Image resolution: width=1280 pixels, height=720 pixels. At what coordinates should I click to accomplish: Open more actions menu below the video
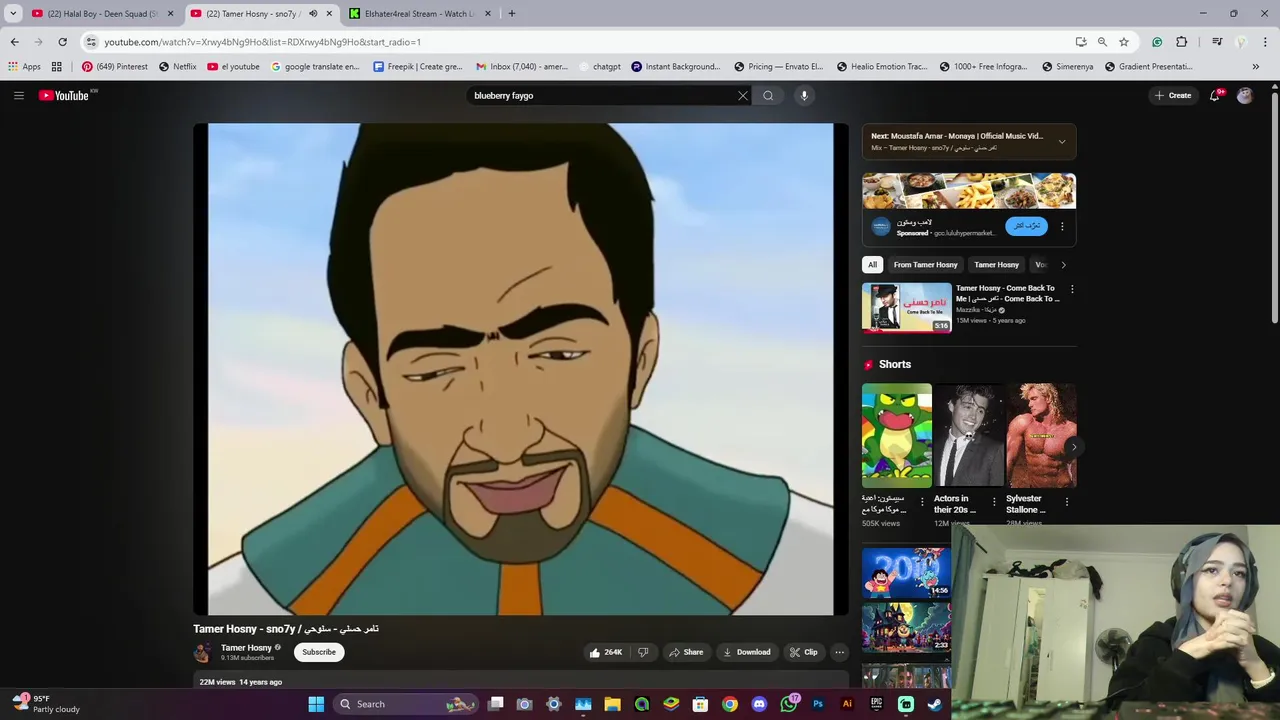[840, 652]
